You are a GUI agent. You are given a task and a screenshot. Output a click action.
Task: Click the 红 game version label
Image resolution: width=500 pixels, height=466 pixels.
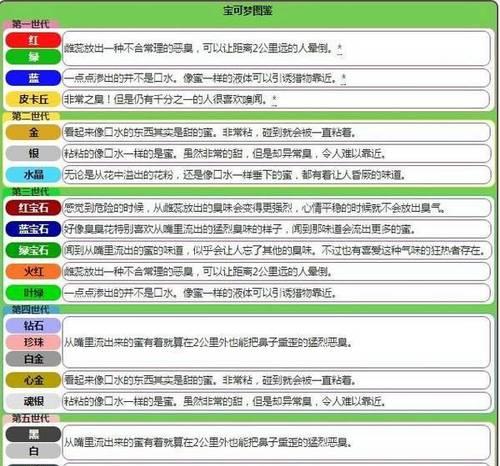click(33, 40)
